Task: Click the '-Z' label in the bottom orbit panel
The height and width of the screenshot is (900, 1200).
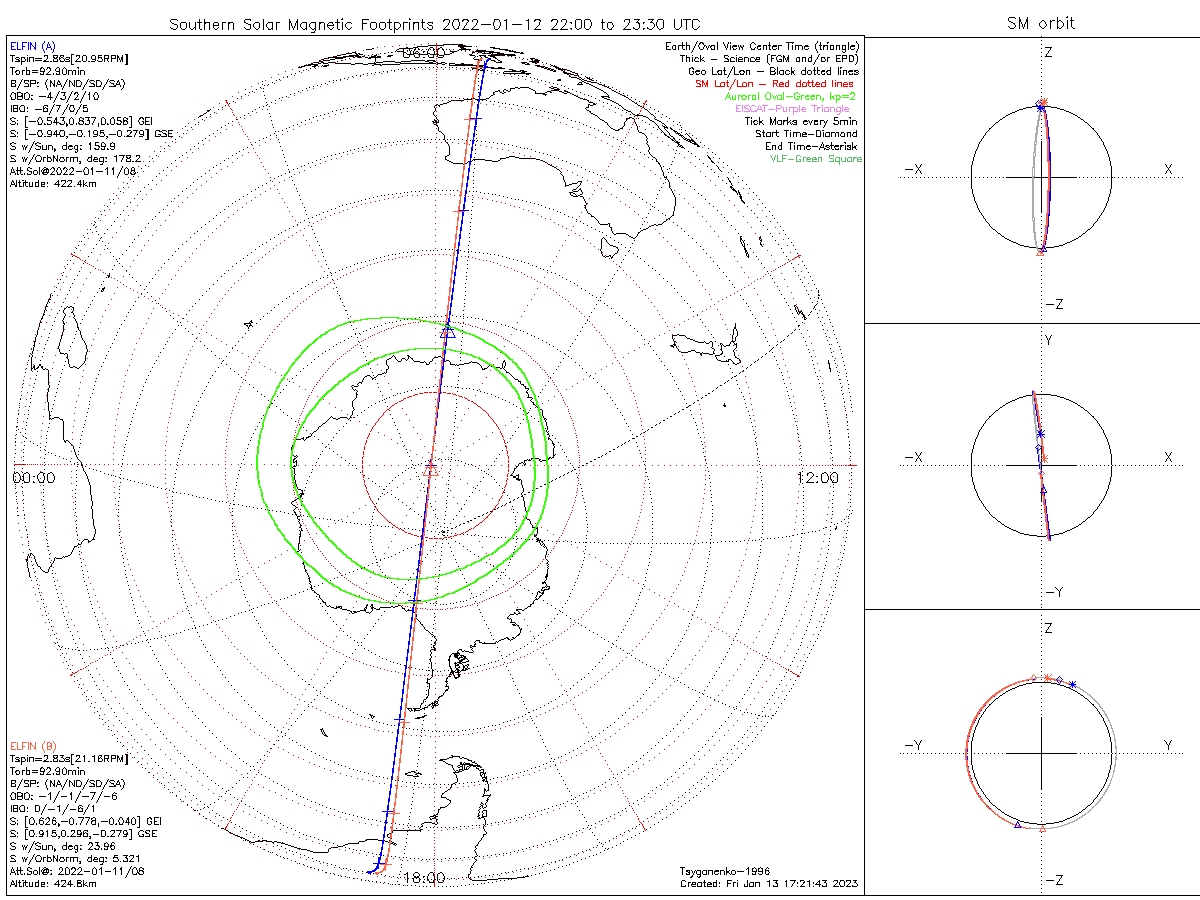Action: [x=1052, y=880]
